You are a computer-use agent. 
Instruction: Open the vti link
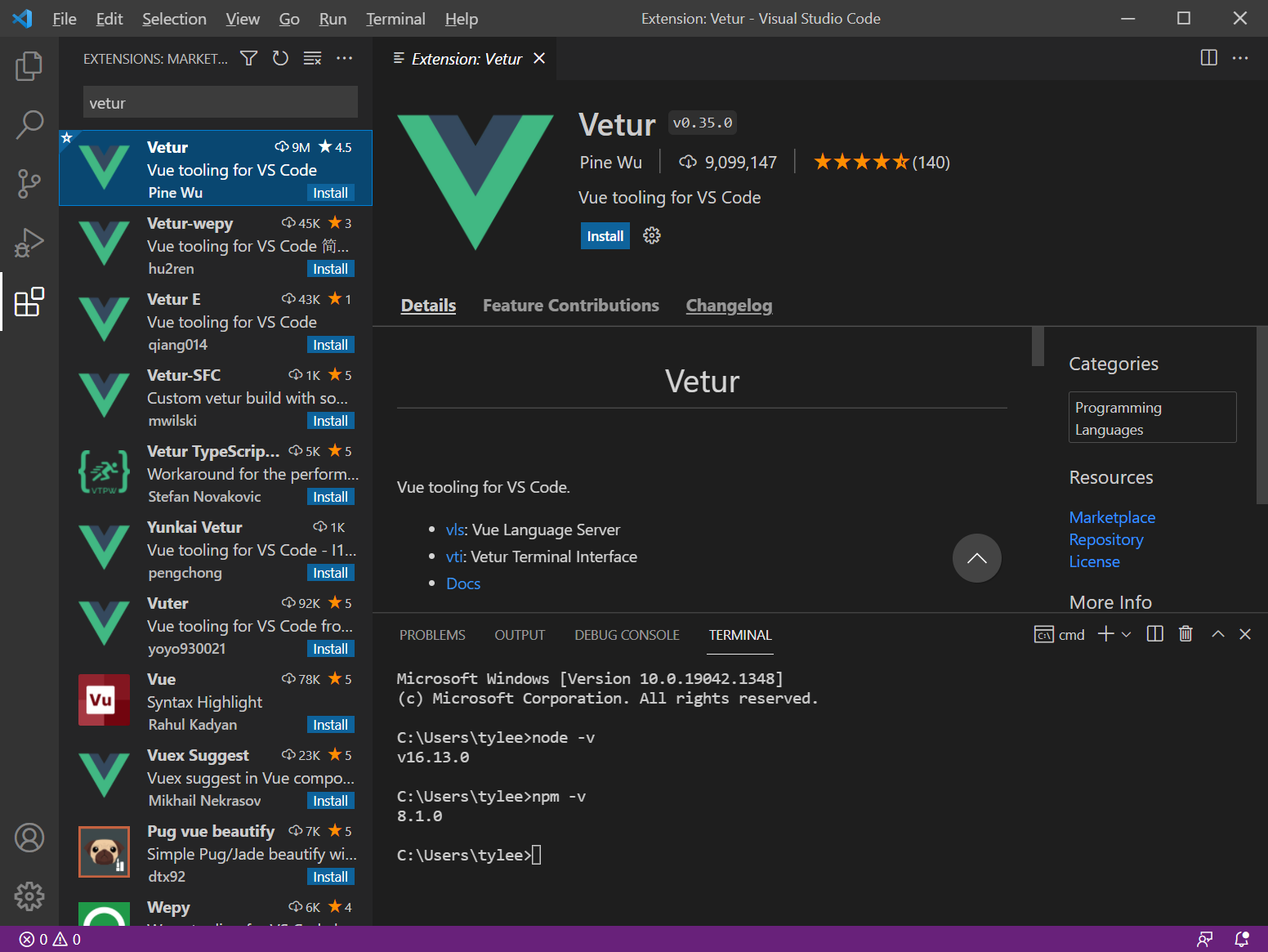454,556
